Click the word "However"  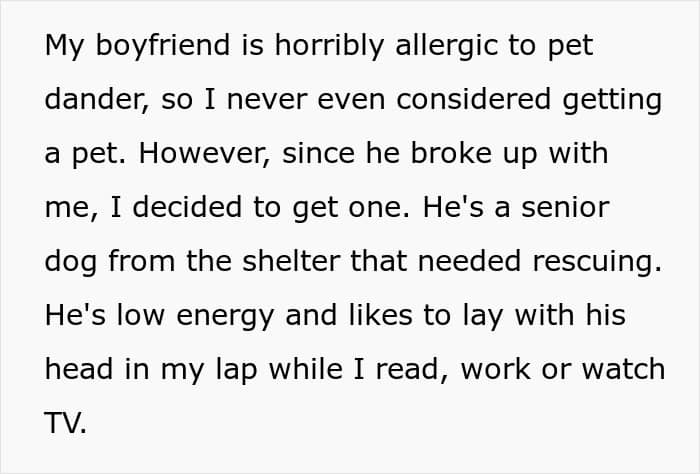[204, 154]
